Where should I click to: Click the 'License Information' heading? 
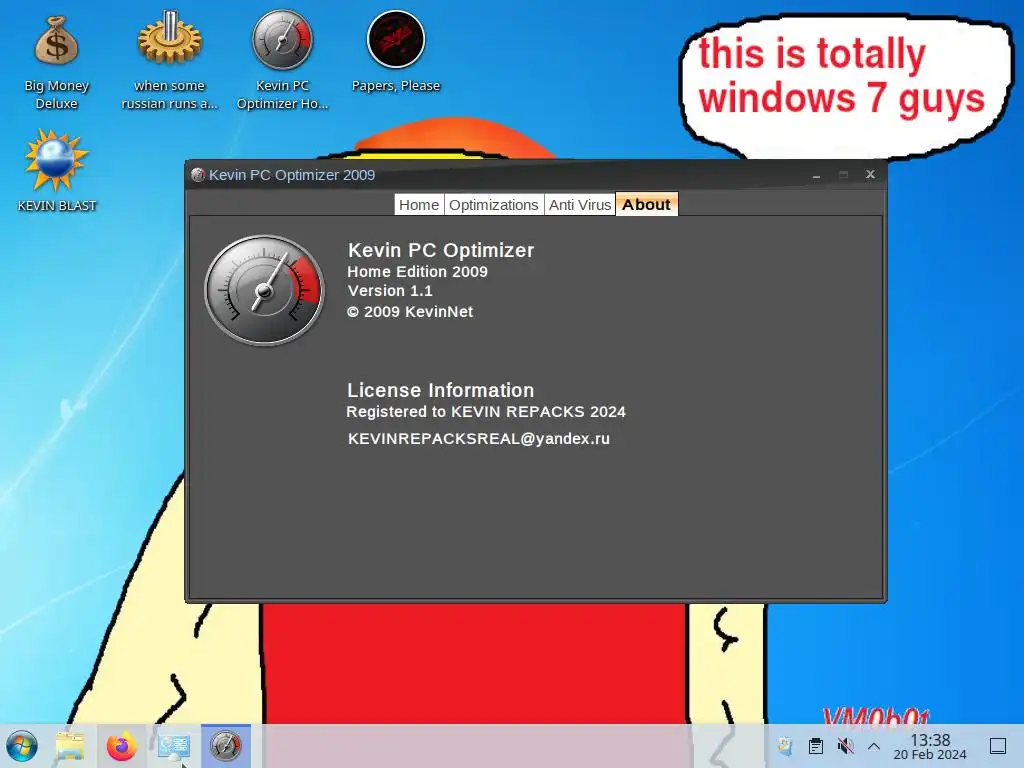coord(440,391)
